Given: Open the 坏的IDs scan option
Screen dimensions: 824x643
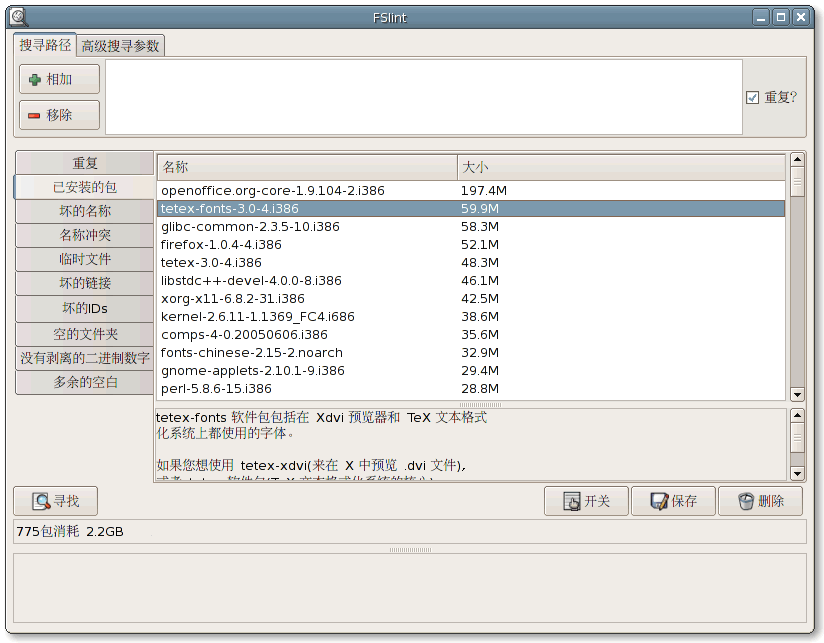Looking at the screenshot, I should [x=83, y=307].
